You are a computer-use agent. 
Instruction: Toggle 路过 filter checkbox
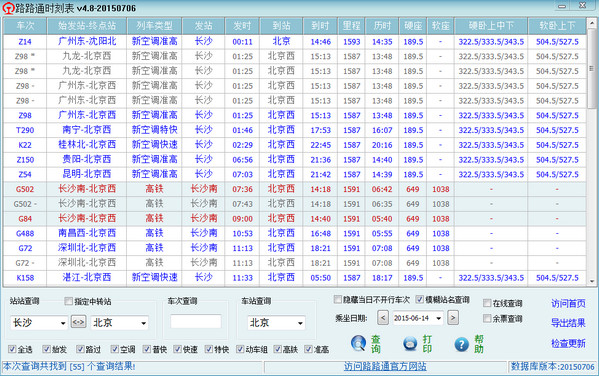(80, 349)
